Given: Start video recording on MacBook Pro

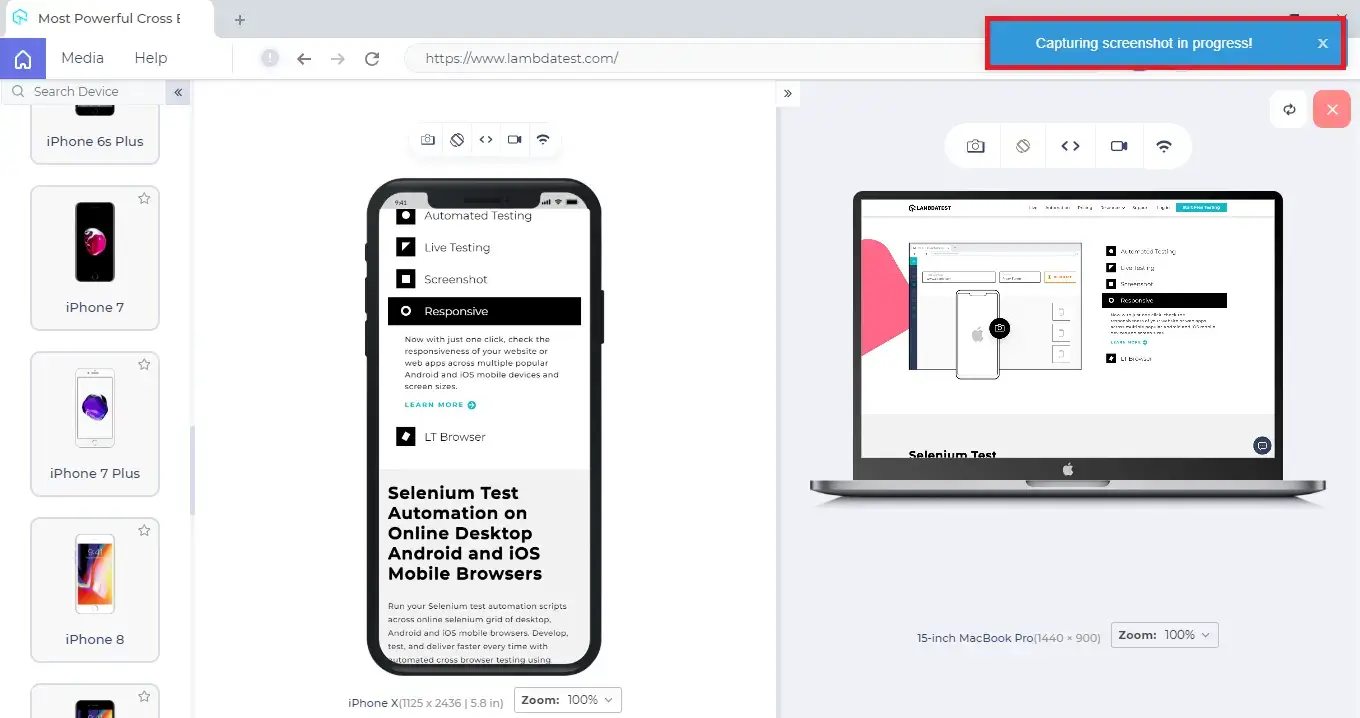Looking at the screenshot, I should tap(1119, 146).
